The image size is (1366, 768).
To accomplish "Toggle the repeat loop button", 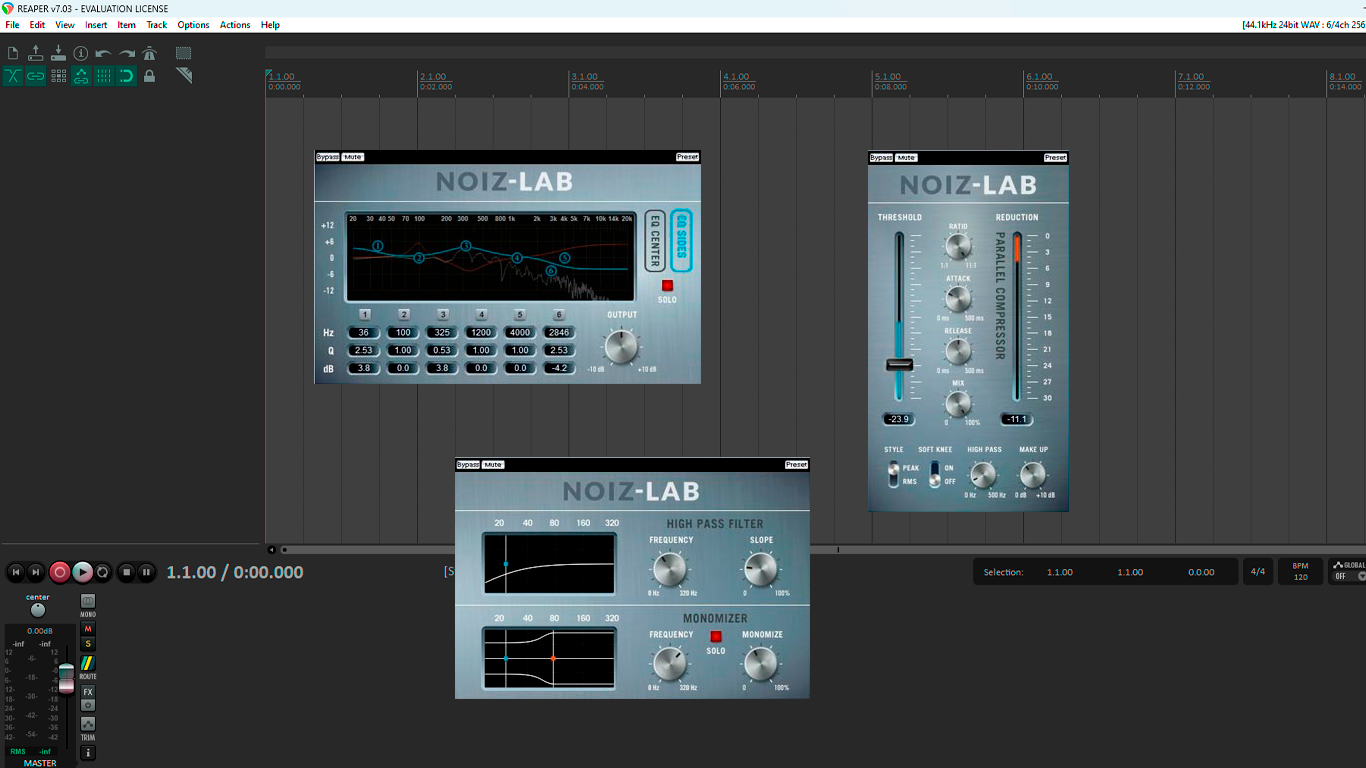I will (103, 572).
